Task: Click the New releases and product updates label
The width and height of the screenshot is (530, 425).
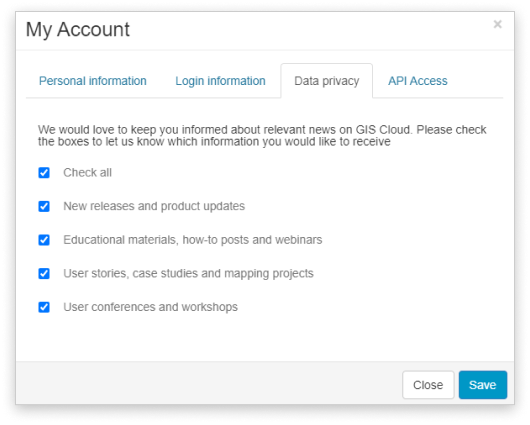Action: tap(154, 206)
